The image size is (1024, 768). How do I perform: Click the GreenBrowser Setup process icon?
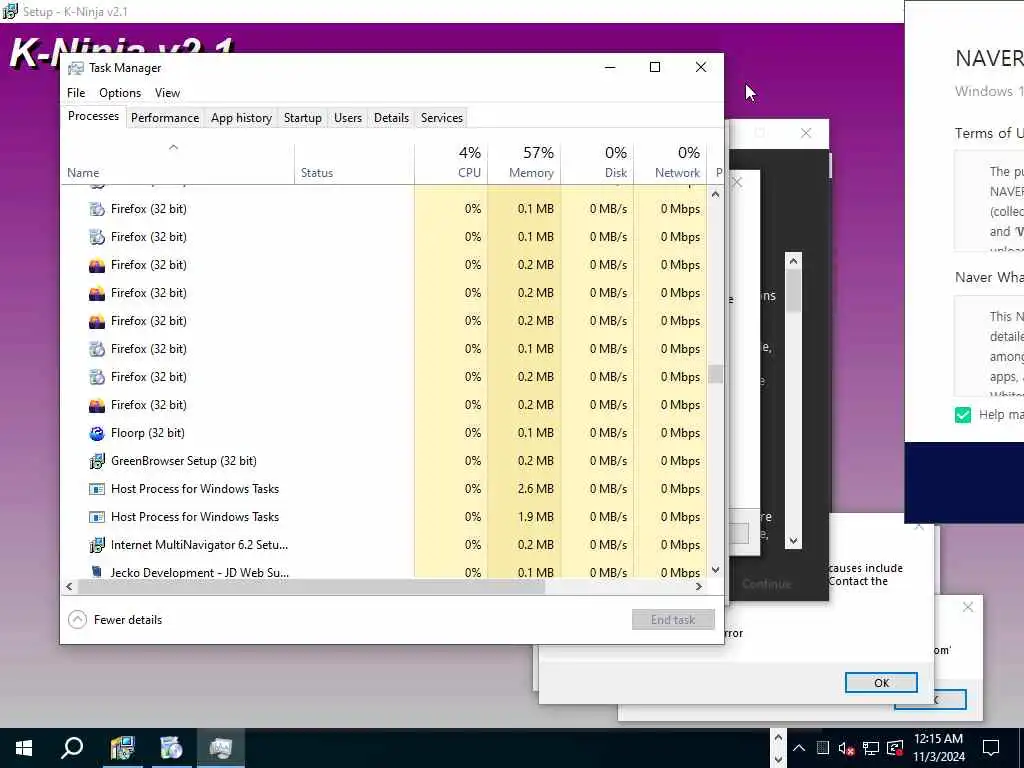[97, 461]
